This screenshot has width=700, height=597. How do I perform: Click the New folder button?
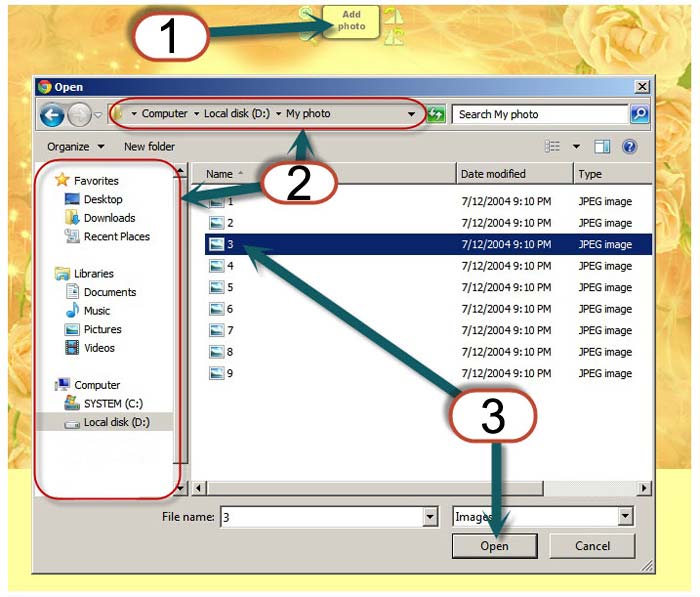pos(149,147)
